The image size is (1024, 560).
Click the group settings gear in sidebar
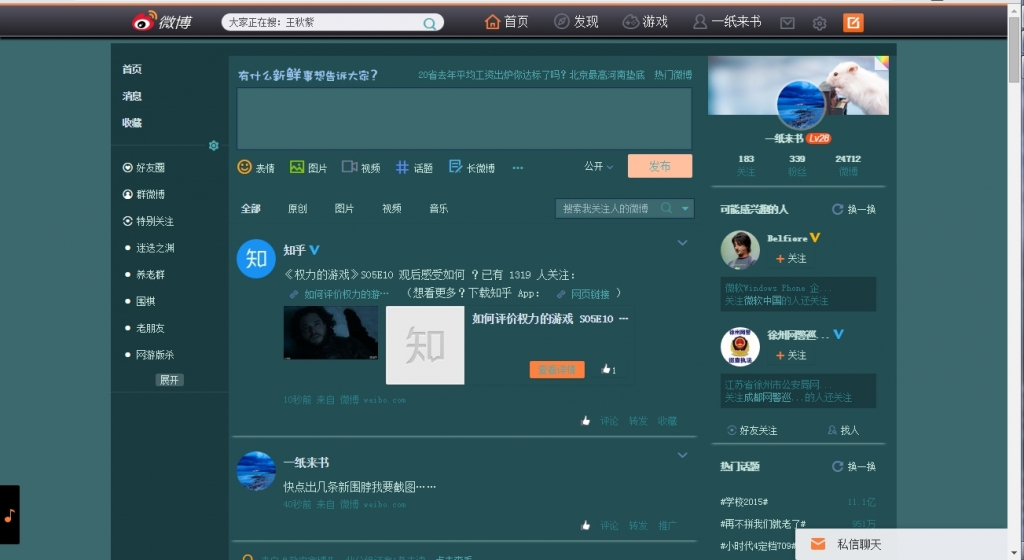[214, 145]
